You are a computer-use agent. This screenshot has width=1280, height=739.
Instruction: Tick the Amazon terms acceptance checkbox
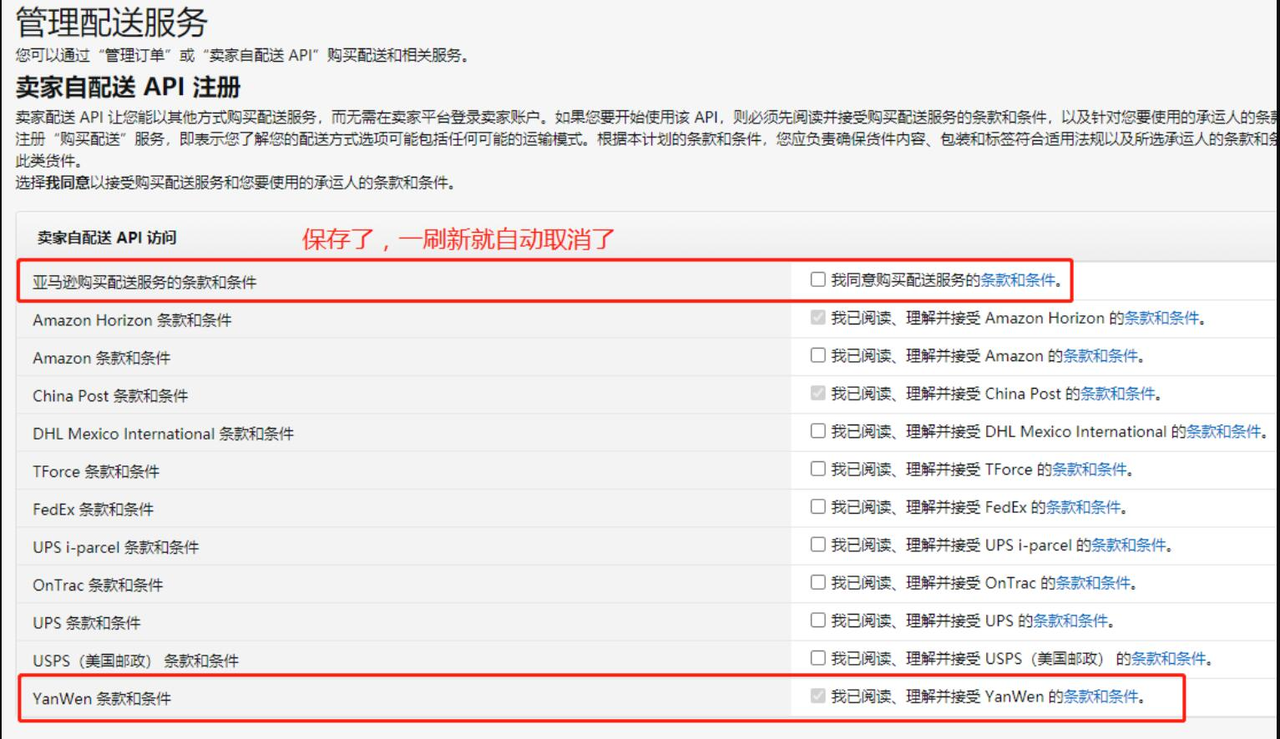(x=818, y=355)
